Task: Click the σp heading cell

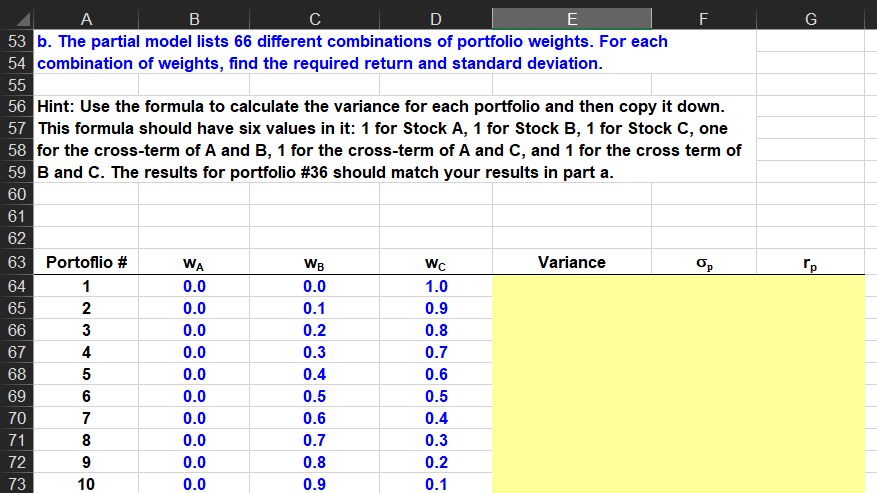Action: [x=704, y=262]
